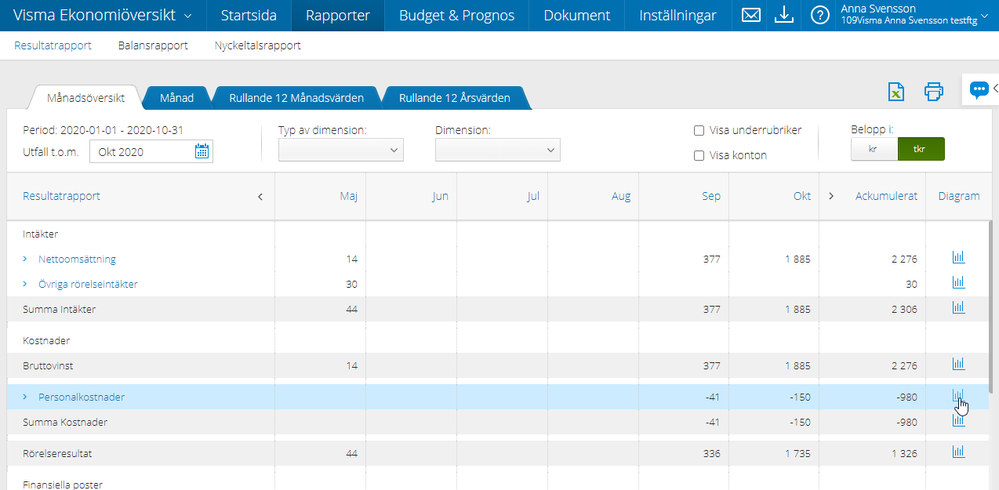Screen dimensions: 999x490
Task: Click the printer icon
Action: point(933,92)
